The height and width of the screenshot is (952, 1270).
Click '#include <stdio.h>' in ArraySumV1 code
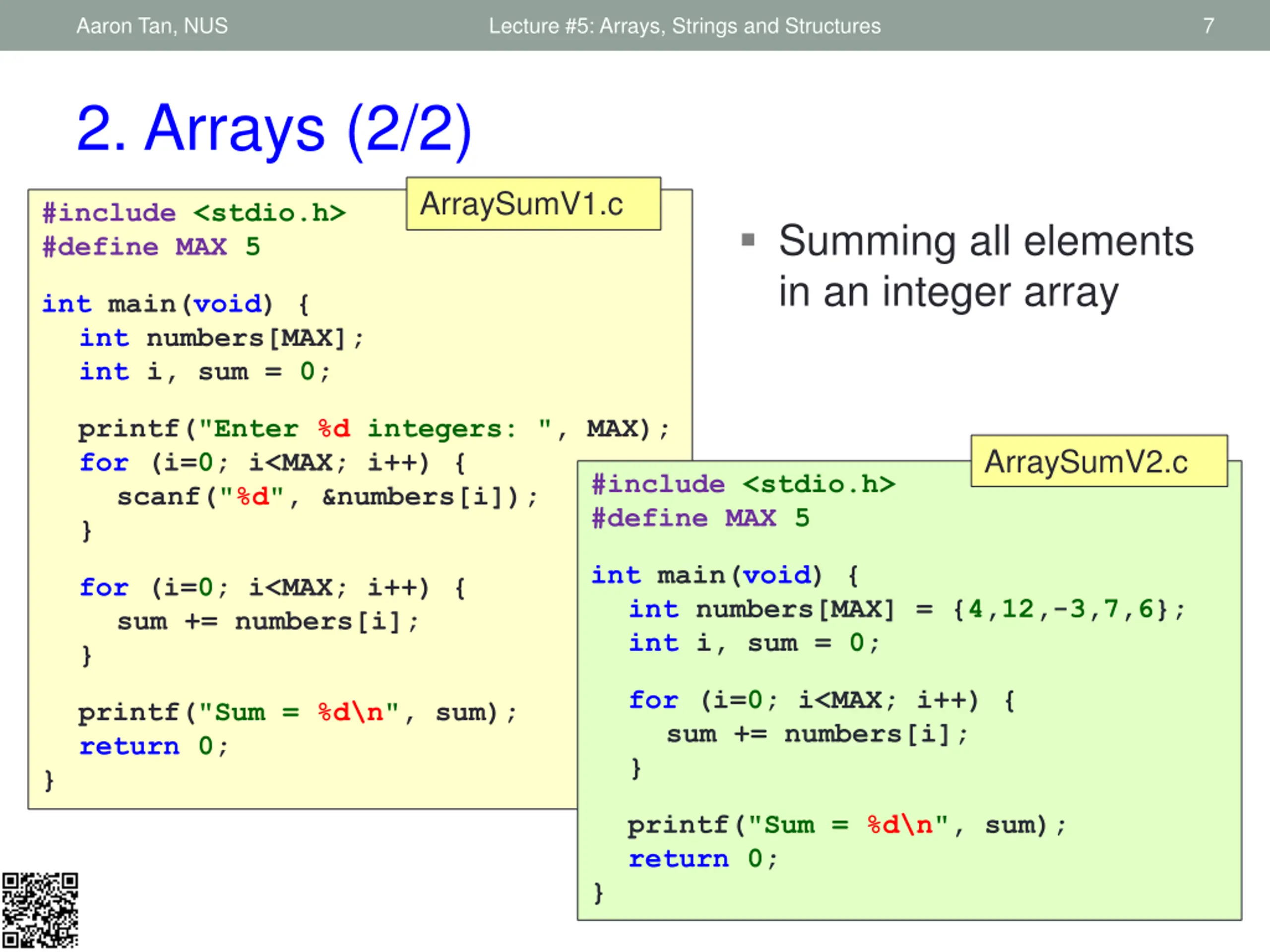pyautogui.click(x=194, y=213)
